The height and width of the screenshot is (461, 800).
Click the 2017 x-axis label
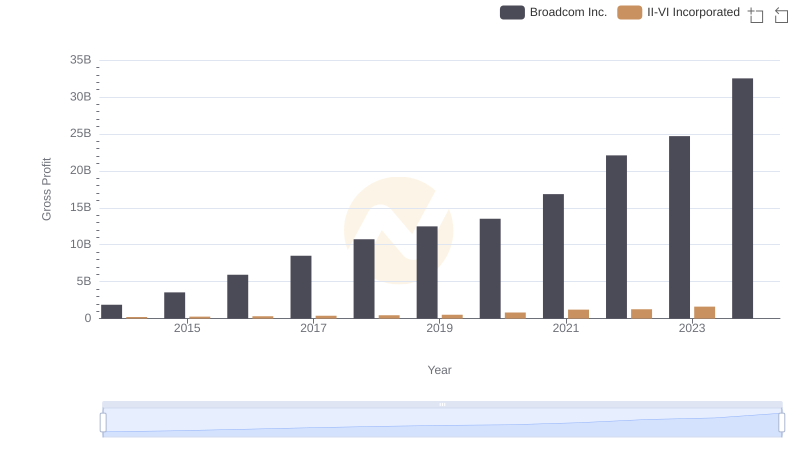coord(313,328)
